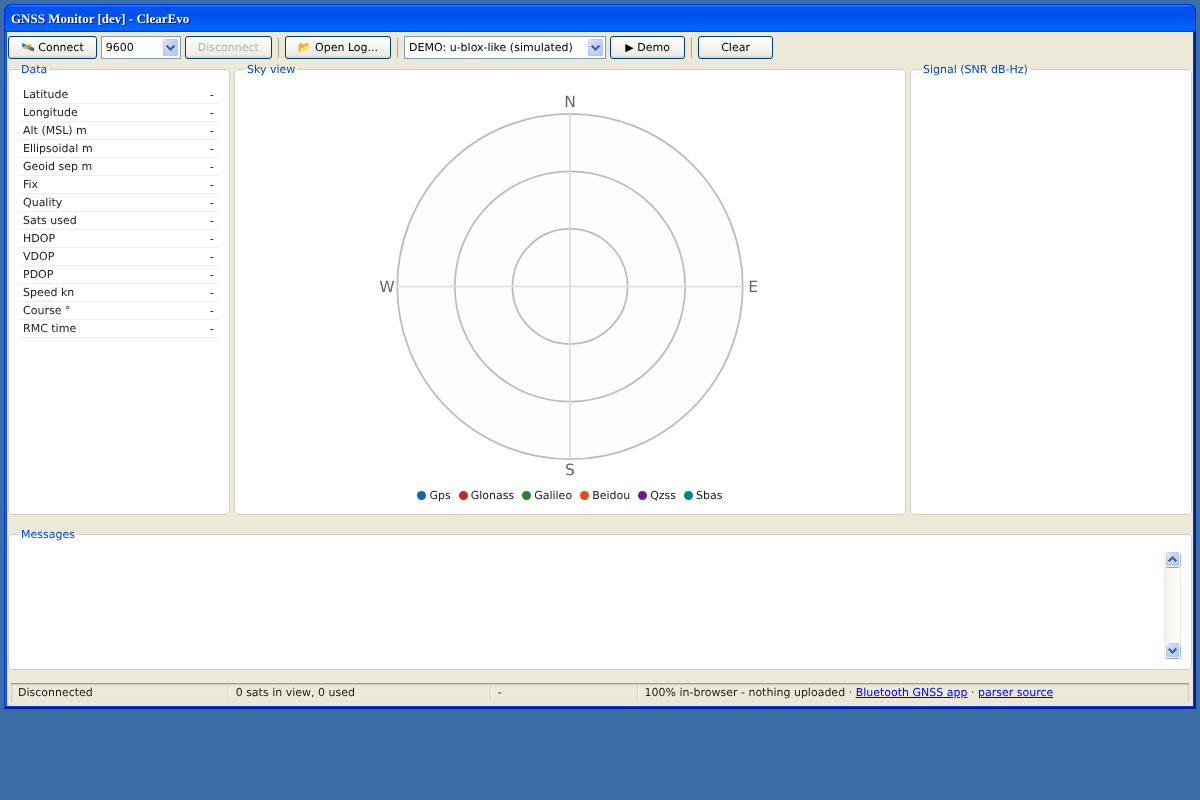The height and width of the screenshot is (800, 1200).
Task: Click the Glonass red legend dot
Action: (x=463, y=496)
